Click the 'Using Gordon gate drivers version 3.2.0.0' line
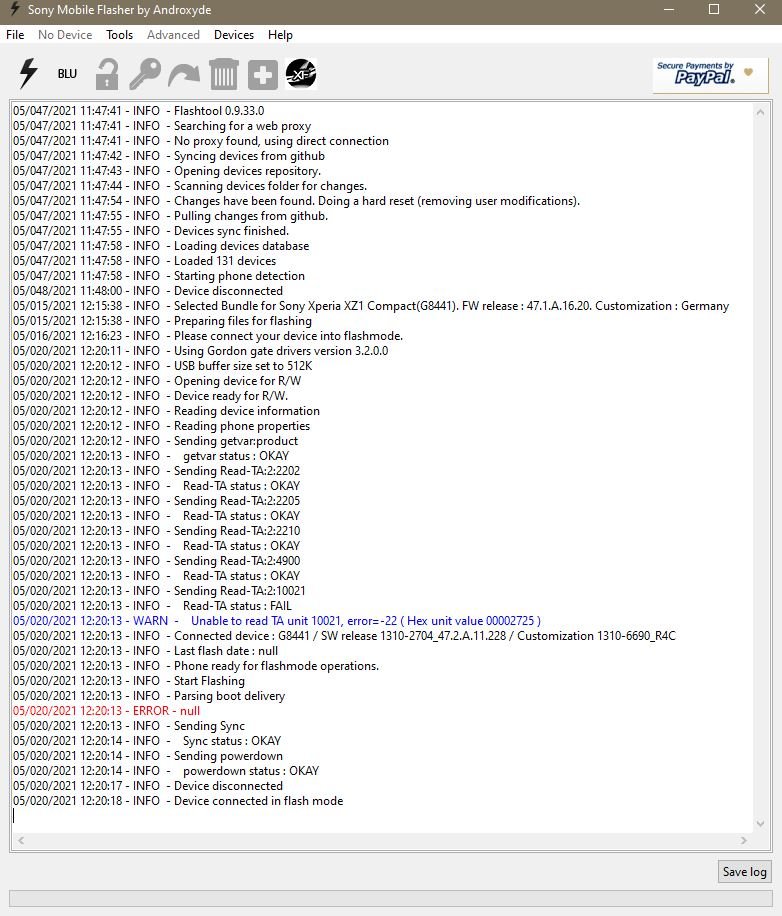The height and width of the screenshot is (916, 782). (200, 351)
